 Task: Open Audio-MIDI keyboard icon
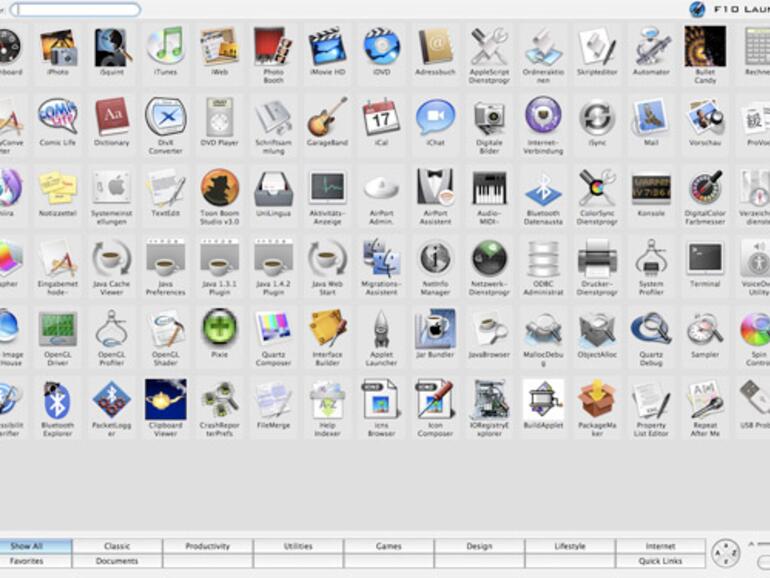click(x=490, y=188)
